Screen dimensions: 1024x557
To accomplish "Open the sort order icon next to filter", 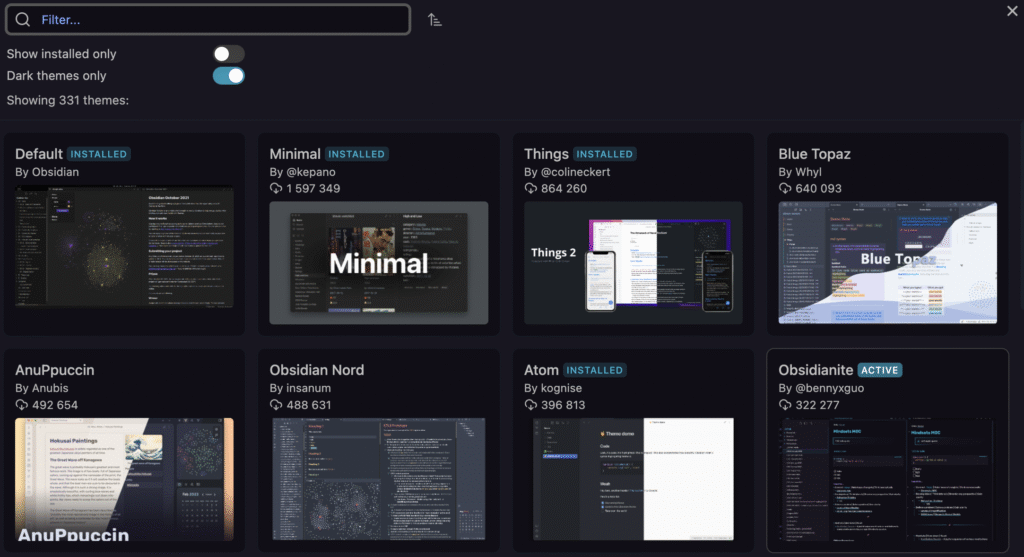I will (434, 20).
